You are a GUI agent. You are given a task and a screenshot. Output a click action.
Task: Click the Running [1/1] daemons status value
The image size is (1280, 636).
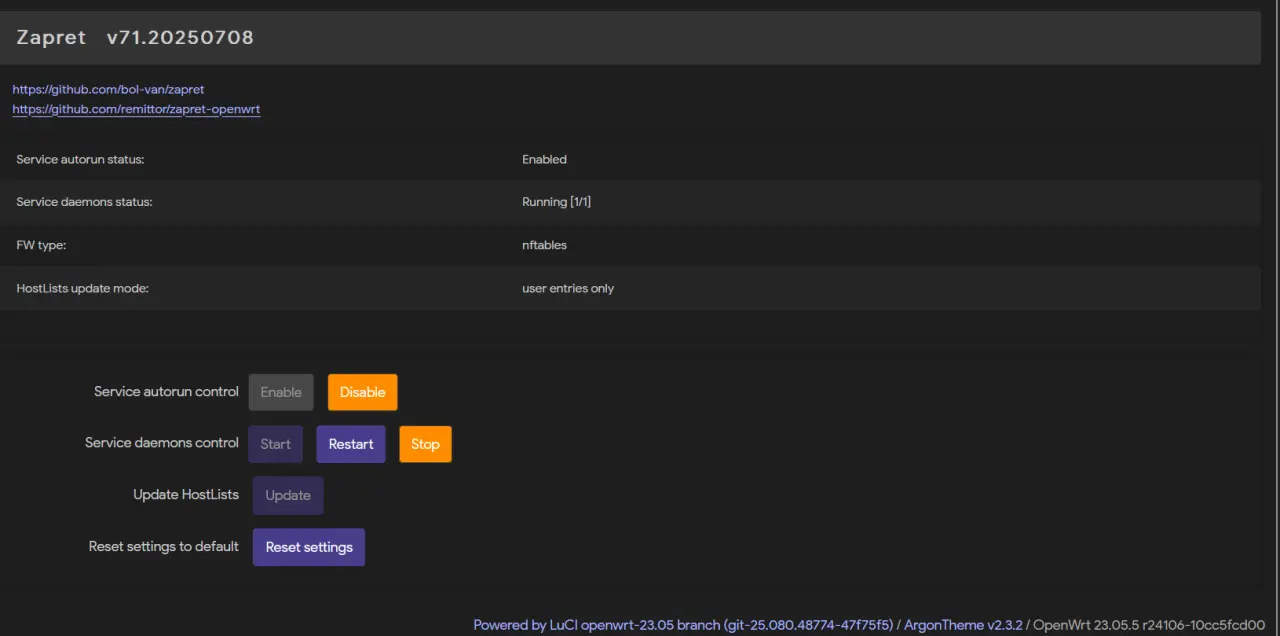[x=557, y=202]
